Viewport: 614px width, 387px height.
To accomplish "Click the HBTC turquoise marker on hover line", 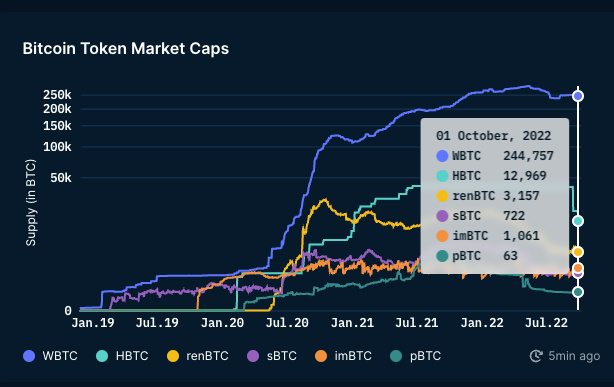I will coord(578,221).
